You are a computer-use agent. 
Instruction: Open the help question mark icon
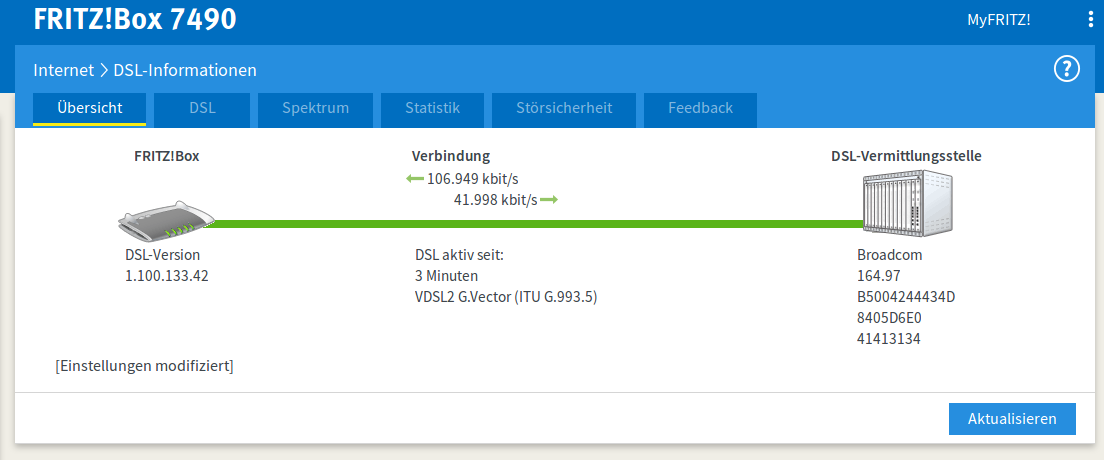[x=1067, y=69]
